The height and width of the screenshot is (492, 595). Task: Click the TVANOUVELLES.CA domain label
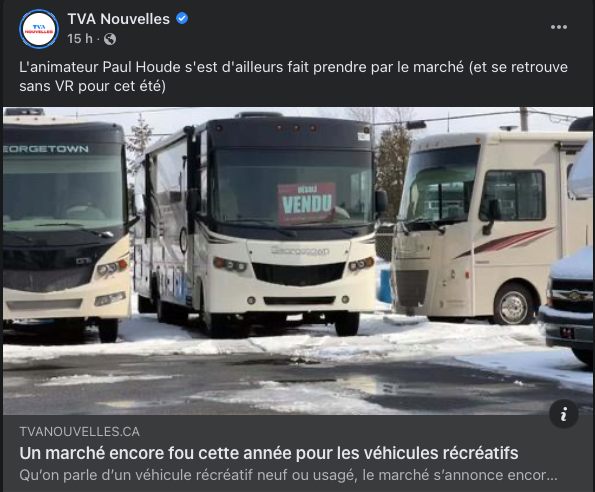coord(79,431)
